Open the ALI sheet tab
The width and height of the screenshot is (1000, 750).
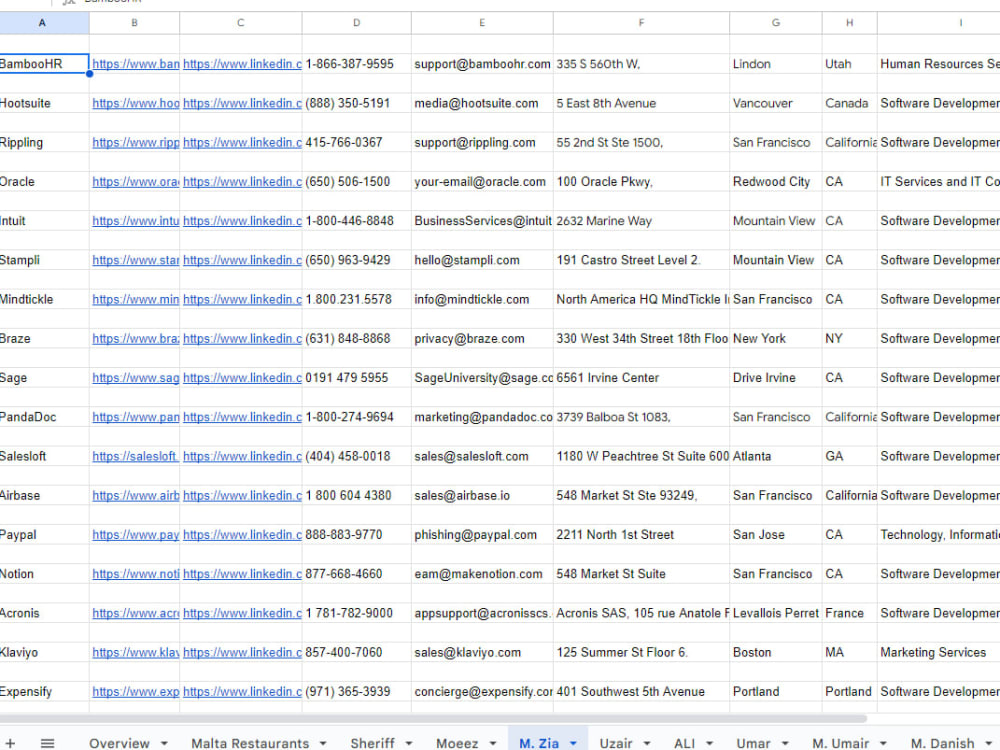(684, 743)
